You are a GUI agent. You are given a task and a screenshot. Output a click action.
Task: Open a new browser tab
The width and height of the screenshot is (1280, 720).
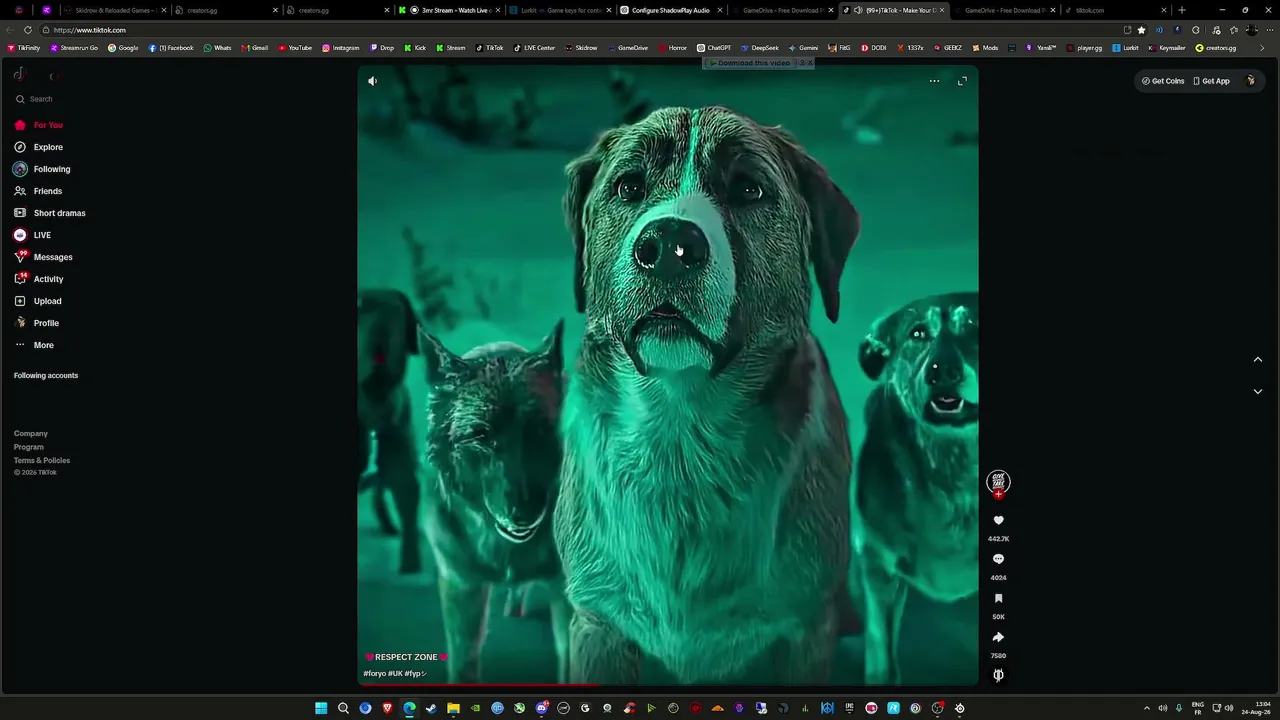click(1181, 10)
